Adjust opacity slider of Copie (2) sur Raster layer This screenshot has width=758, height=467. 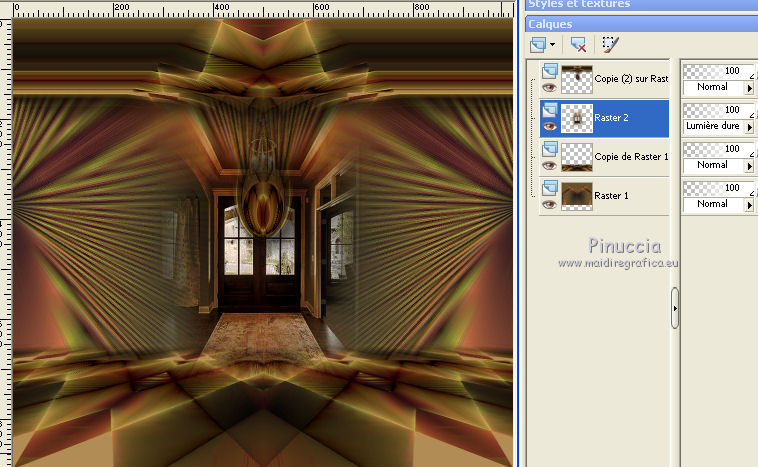point(719,71)
